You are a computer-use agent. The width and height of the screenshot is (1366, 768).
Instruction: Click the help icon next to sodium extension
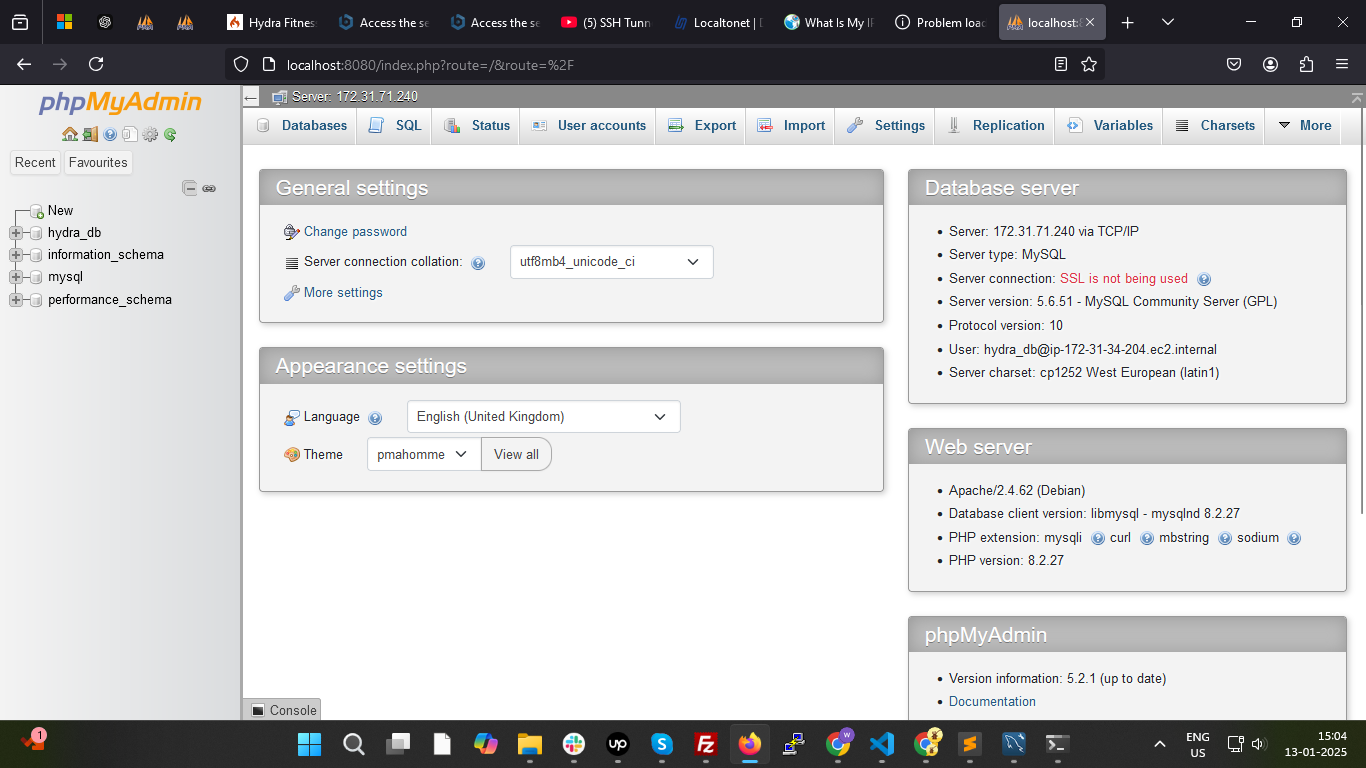(1294, 538)
